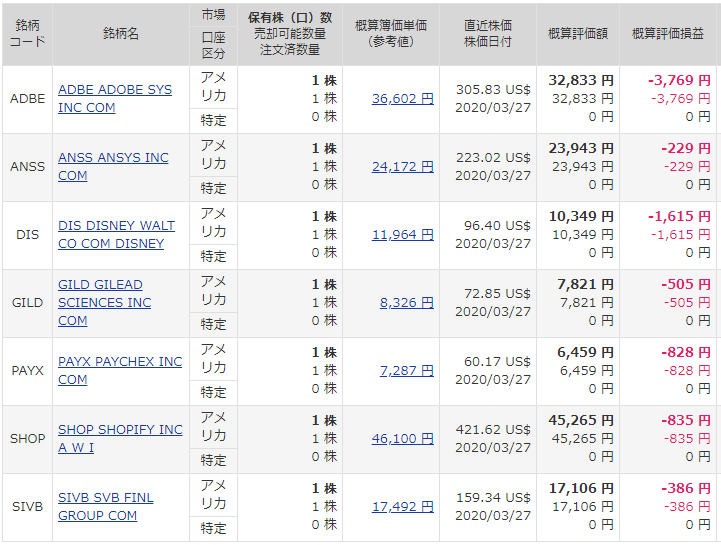The image size is (721, 545).
Task: Select the DIS ticker code cell
Action: pyautogui.click(x=28, y=235)
